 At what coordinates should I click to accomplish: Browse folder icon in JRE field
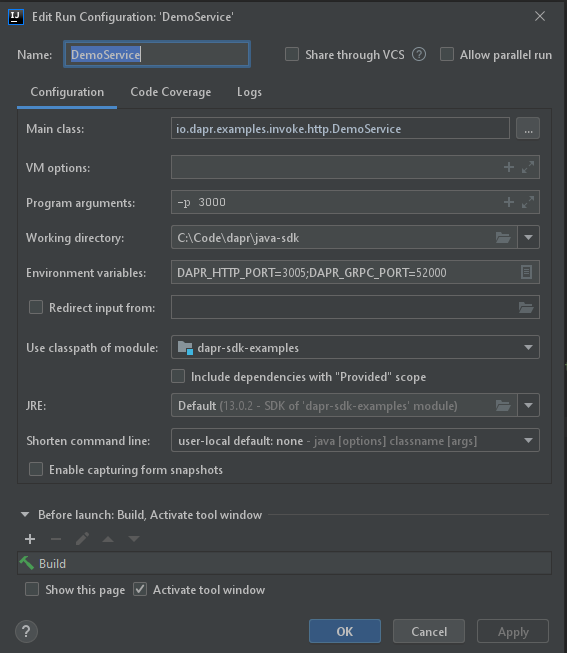(x=503, y=405)
